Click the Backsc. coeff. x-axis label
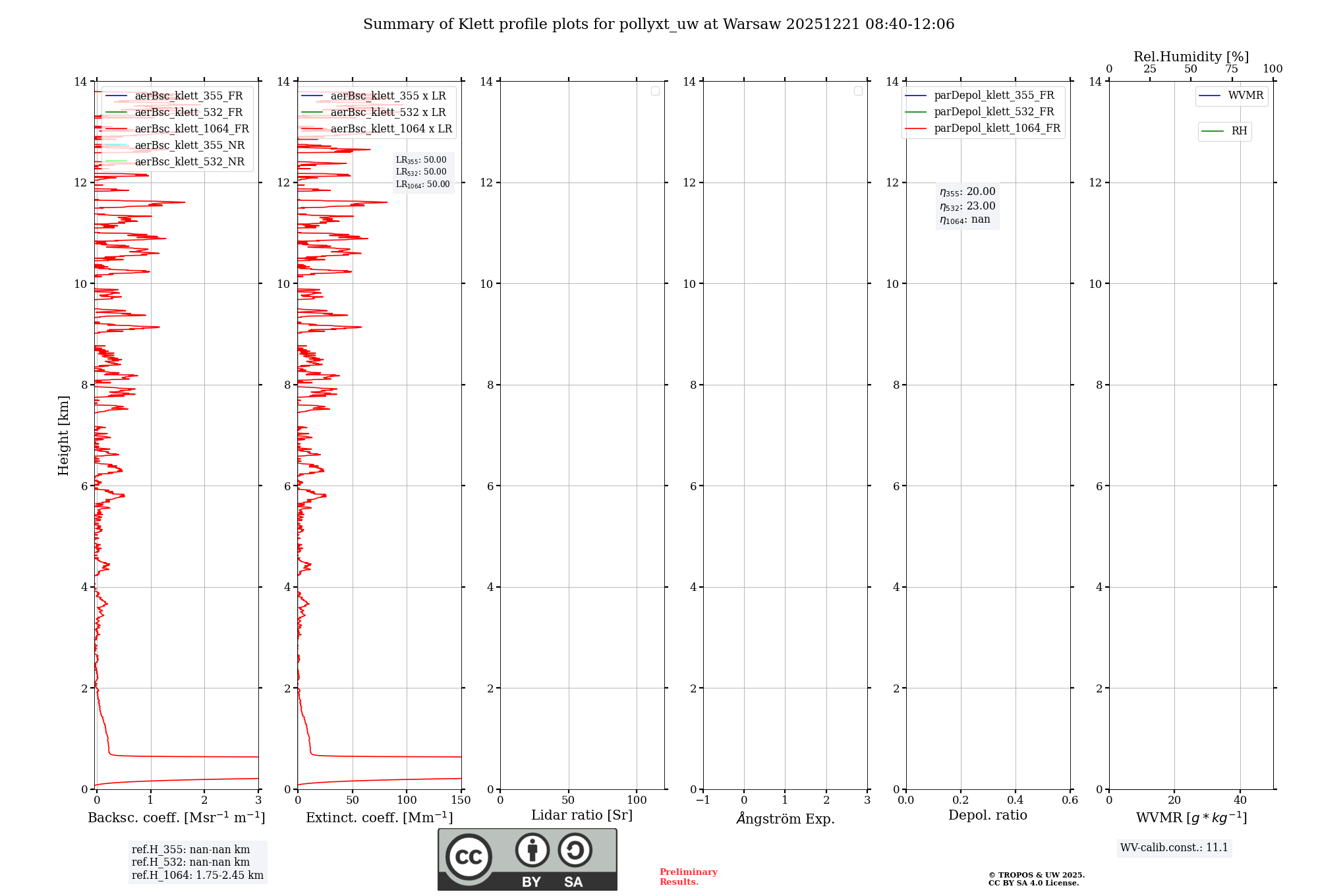 coord(176,818)
